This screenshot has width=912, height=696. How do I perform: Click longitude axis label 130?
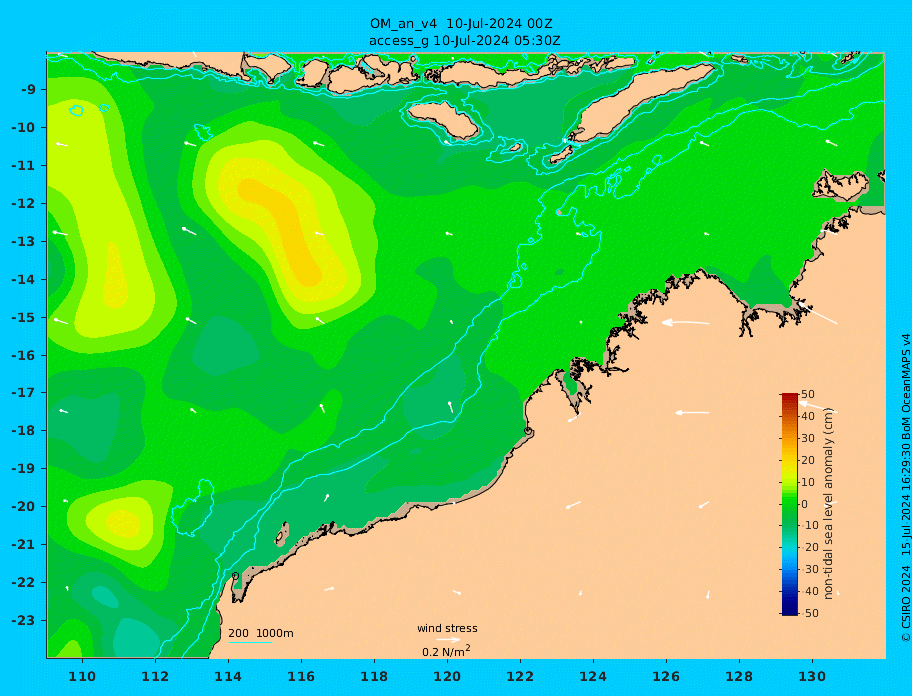812,676
